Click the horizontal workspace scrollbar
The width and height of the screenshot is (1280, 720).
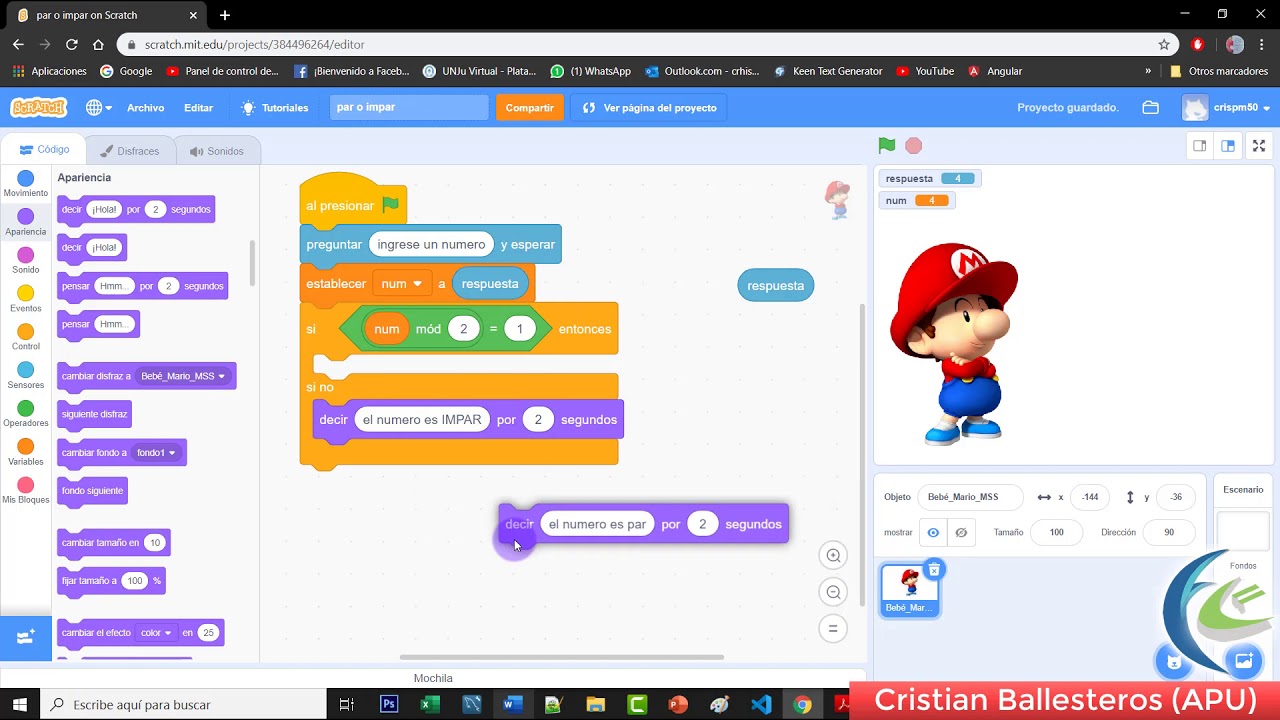(561, 657)
